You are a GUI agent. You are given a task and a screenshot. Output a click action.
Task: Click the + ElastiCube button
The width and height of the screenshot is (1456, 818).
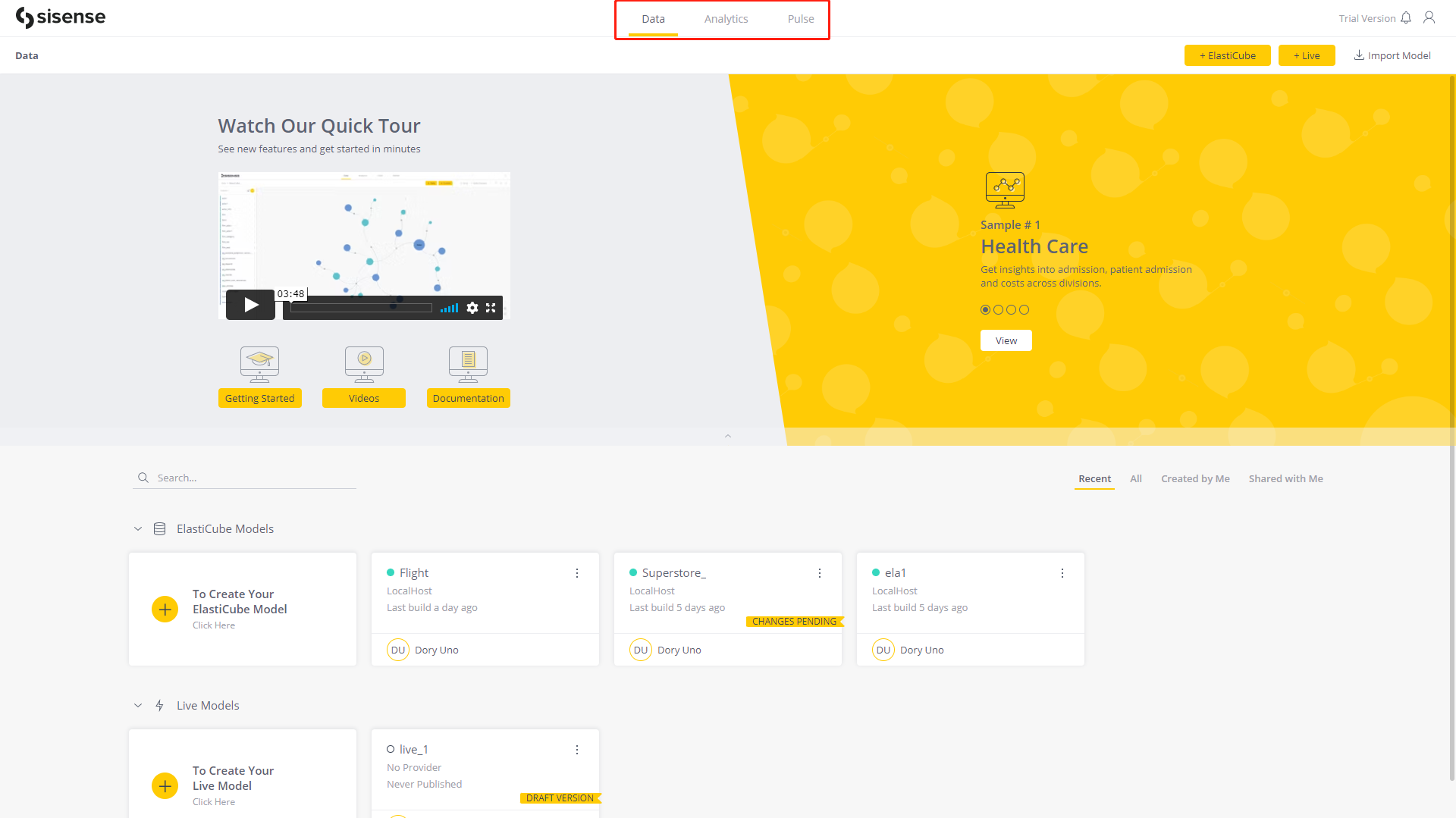(1227, 55)
